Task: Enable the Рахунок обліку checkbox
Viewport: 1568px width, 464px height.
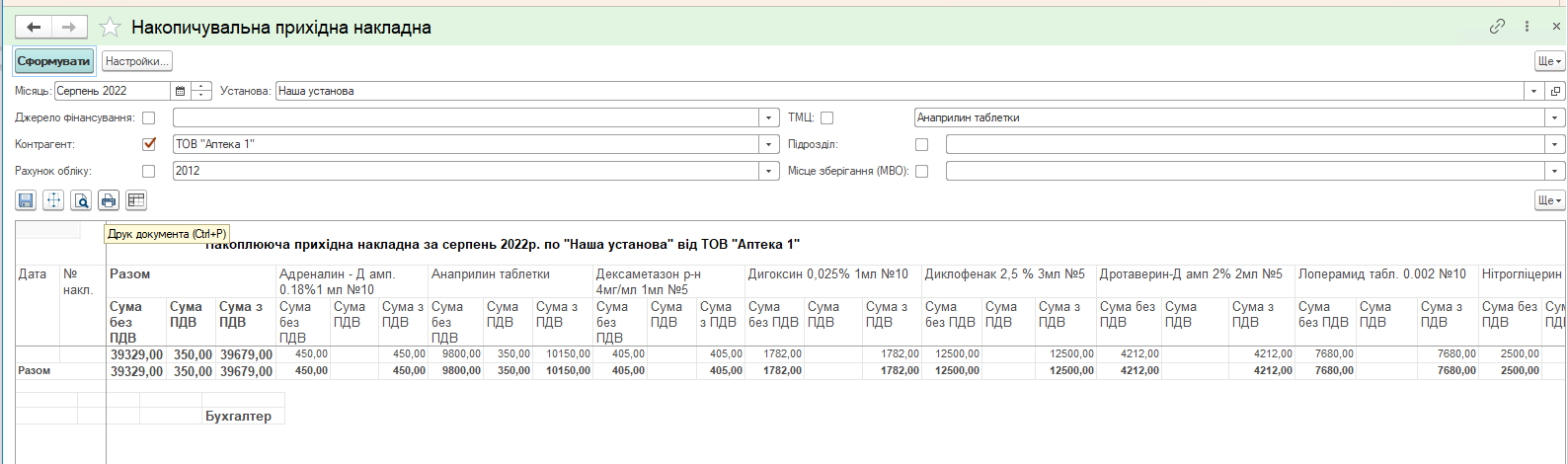Action: (x=149, y=171)
